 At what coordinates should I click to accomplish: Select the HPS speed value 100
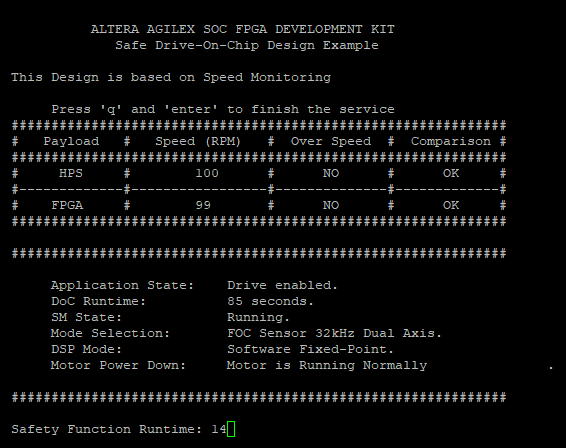pyautogui.click(x=207, y=173)
